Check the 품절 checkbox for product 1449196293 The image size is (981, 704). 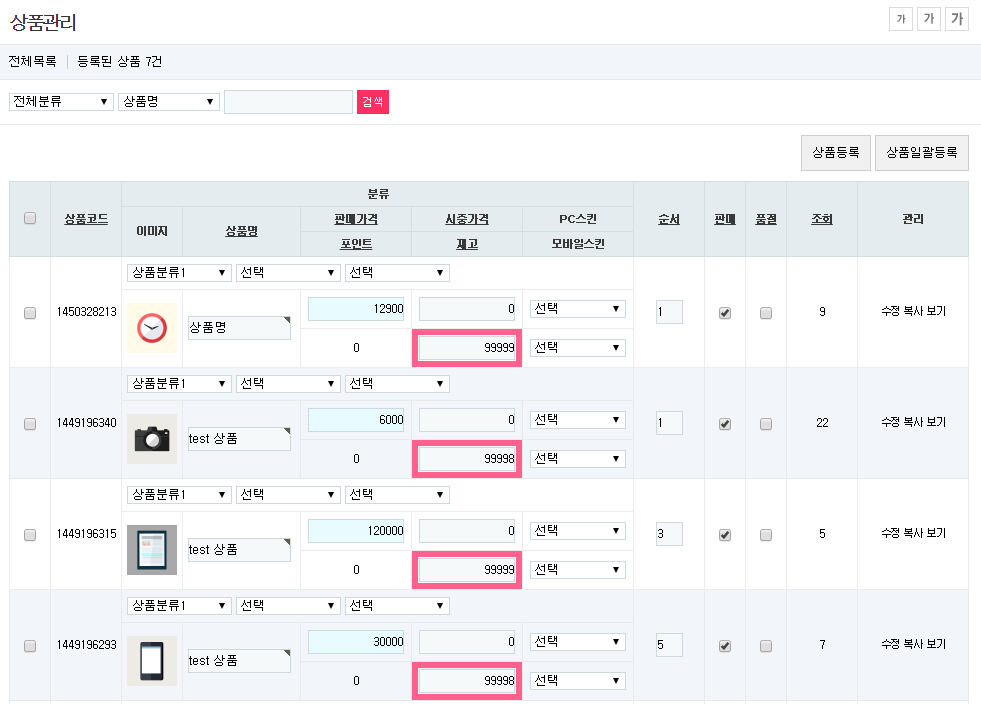(x=766, y=646)
